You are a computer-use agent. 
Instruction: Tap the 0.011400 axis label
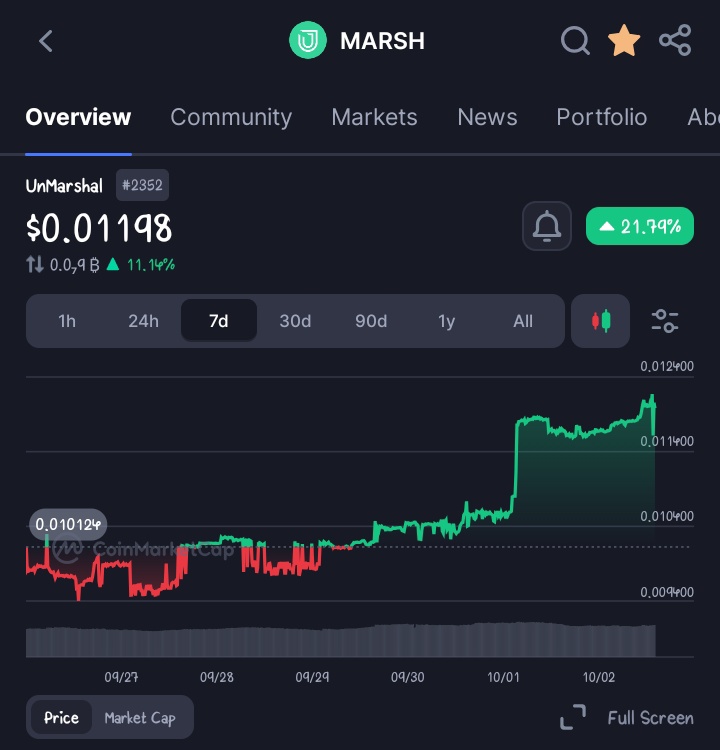pyautogui.click(x=667, y=441)
